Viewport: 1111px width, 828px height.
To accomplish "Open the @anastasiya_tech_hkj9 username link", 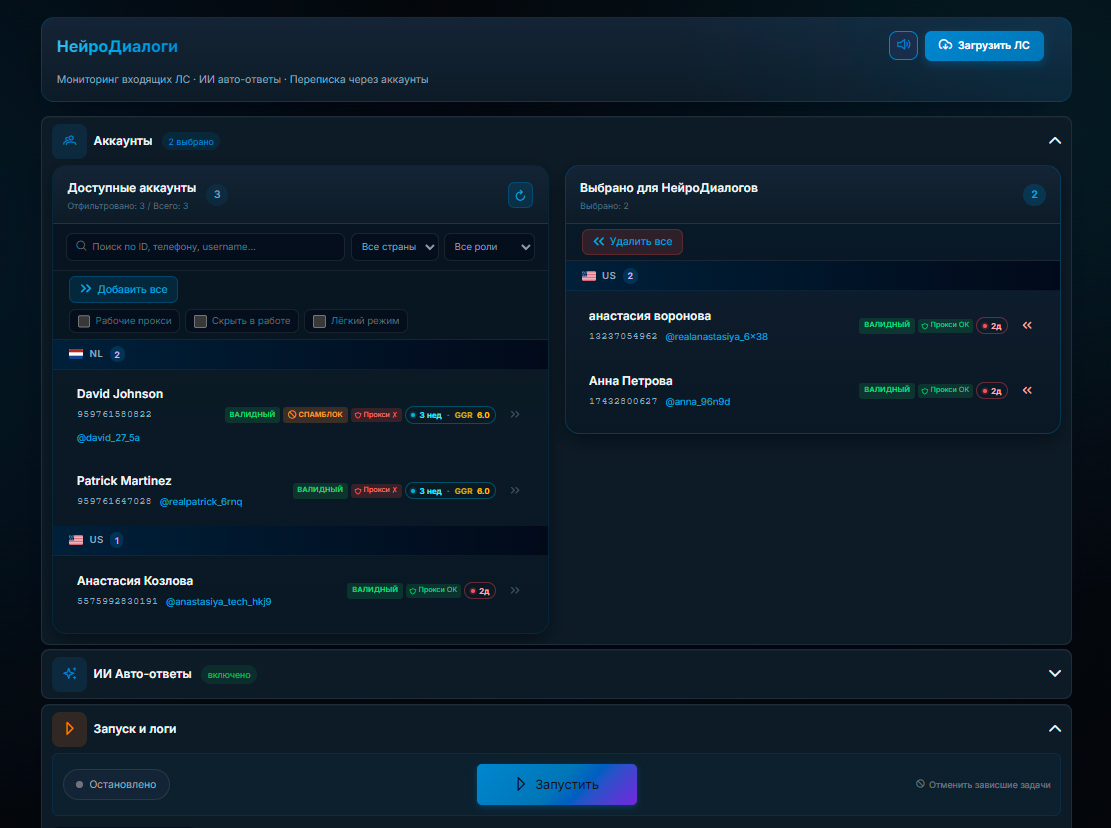I will pyautogui.click(x=218, y=601).
